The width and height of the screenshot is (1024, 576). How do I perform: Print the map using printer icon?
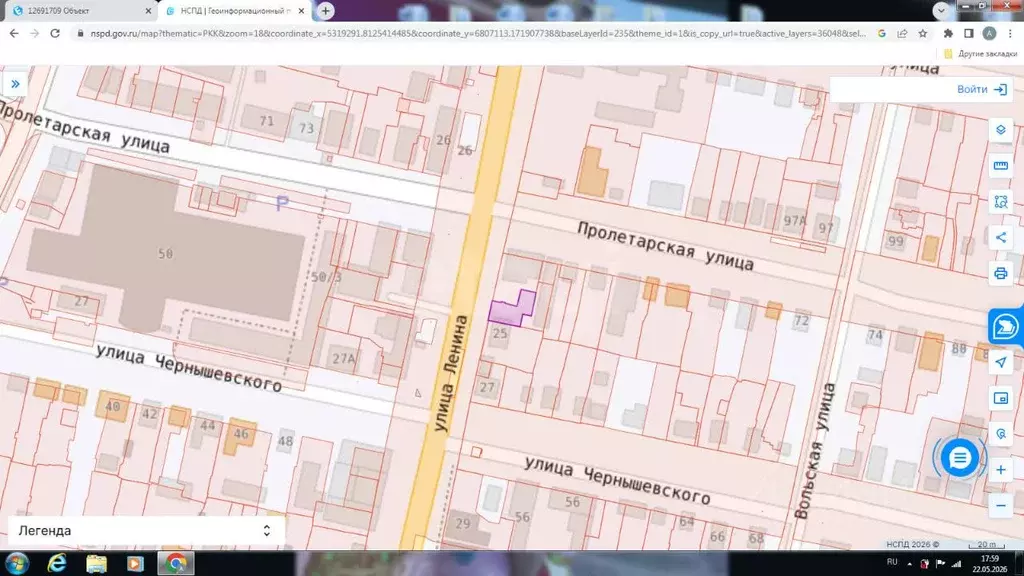[1000, 273]
